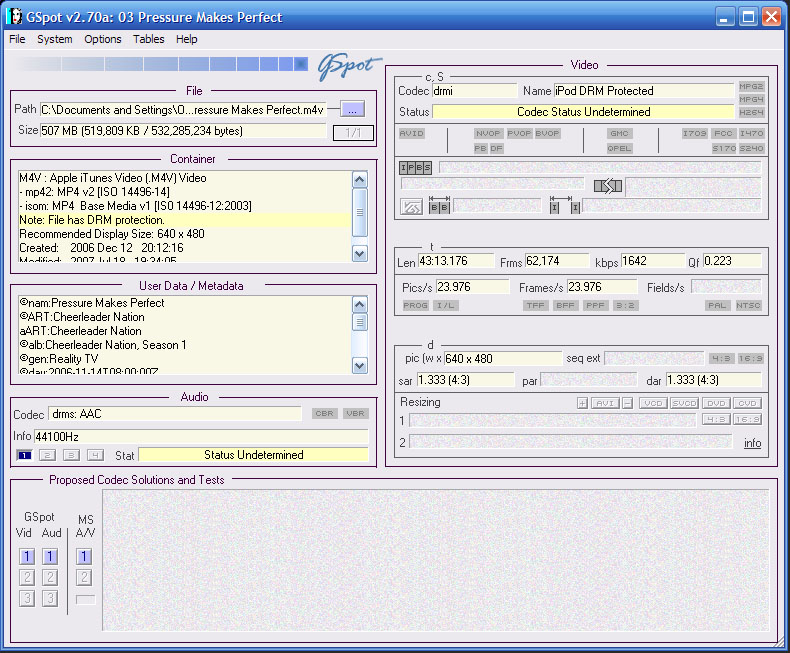Viewport: 790px width, 653px height.
Task: Click the 1/1 file counter button
Action: [353, 133]
